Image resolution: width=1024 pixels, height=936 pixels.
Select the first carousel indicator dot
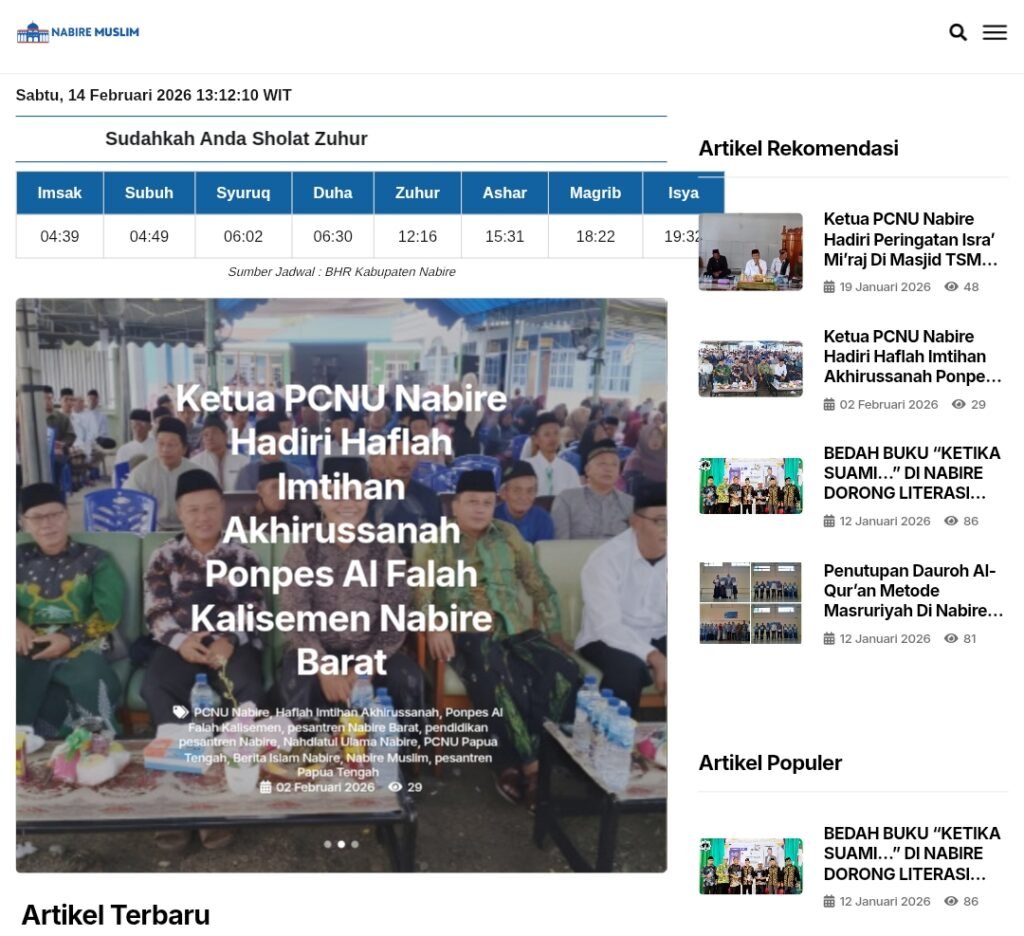[329, 844]
